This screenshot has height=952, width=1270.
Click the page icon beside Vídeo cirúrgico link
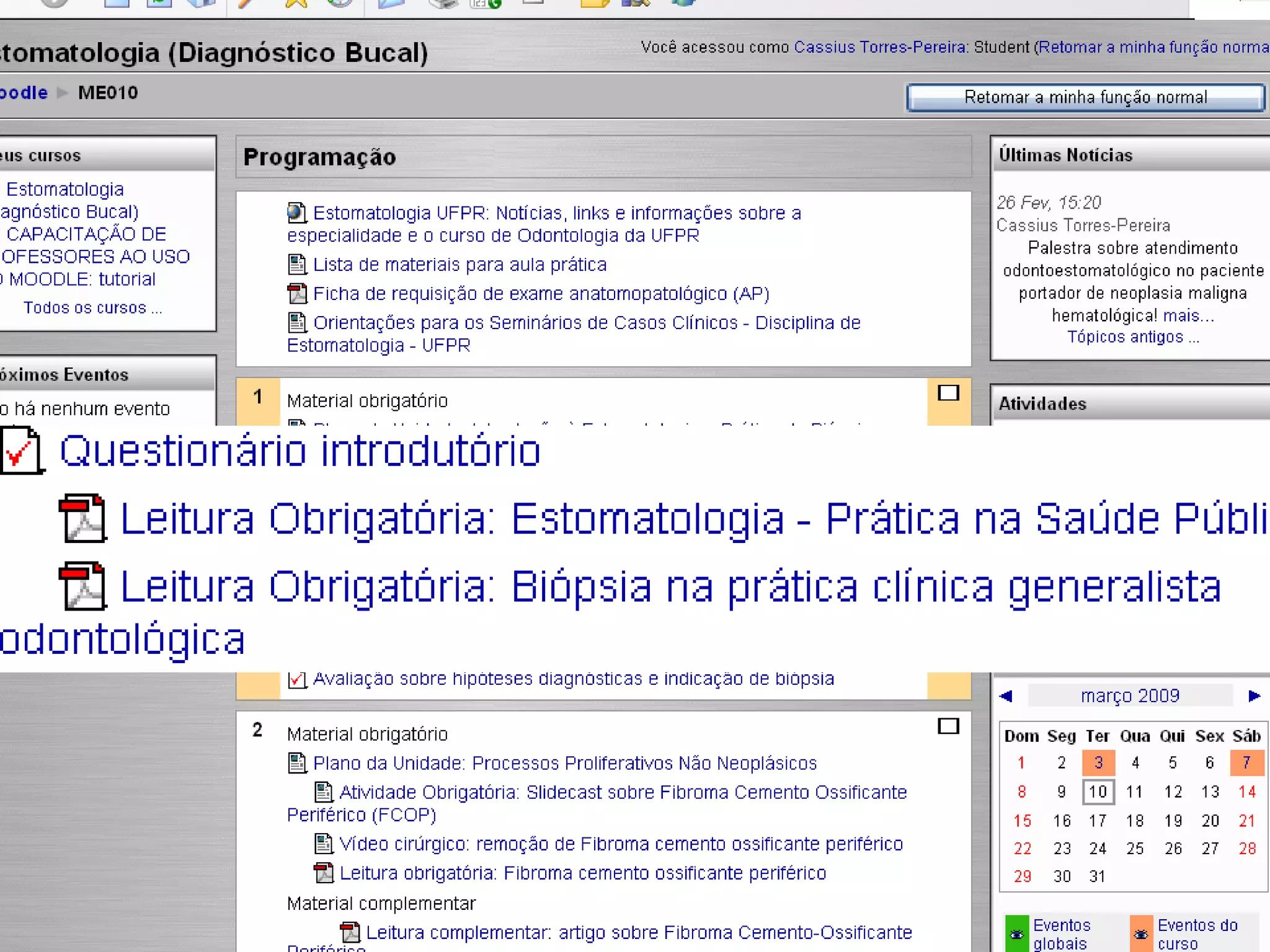pyautogui.click(x=323, y=844)
